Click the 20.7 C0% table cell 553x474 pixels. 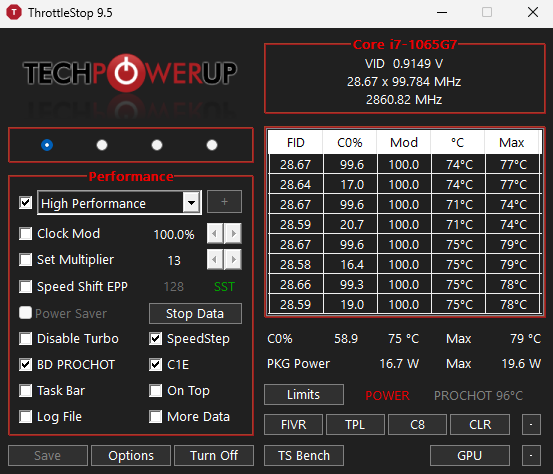point(351,225)
